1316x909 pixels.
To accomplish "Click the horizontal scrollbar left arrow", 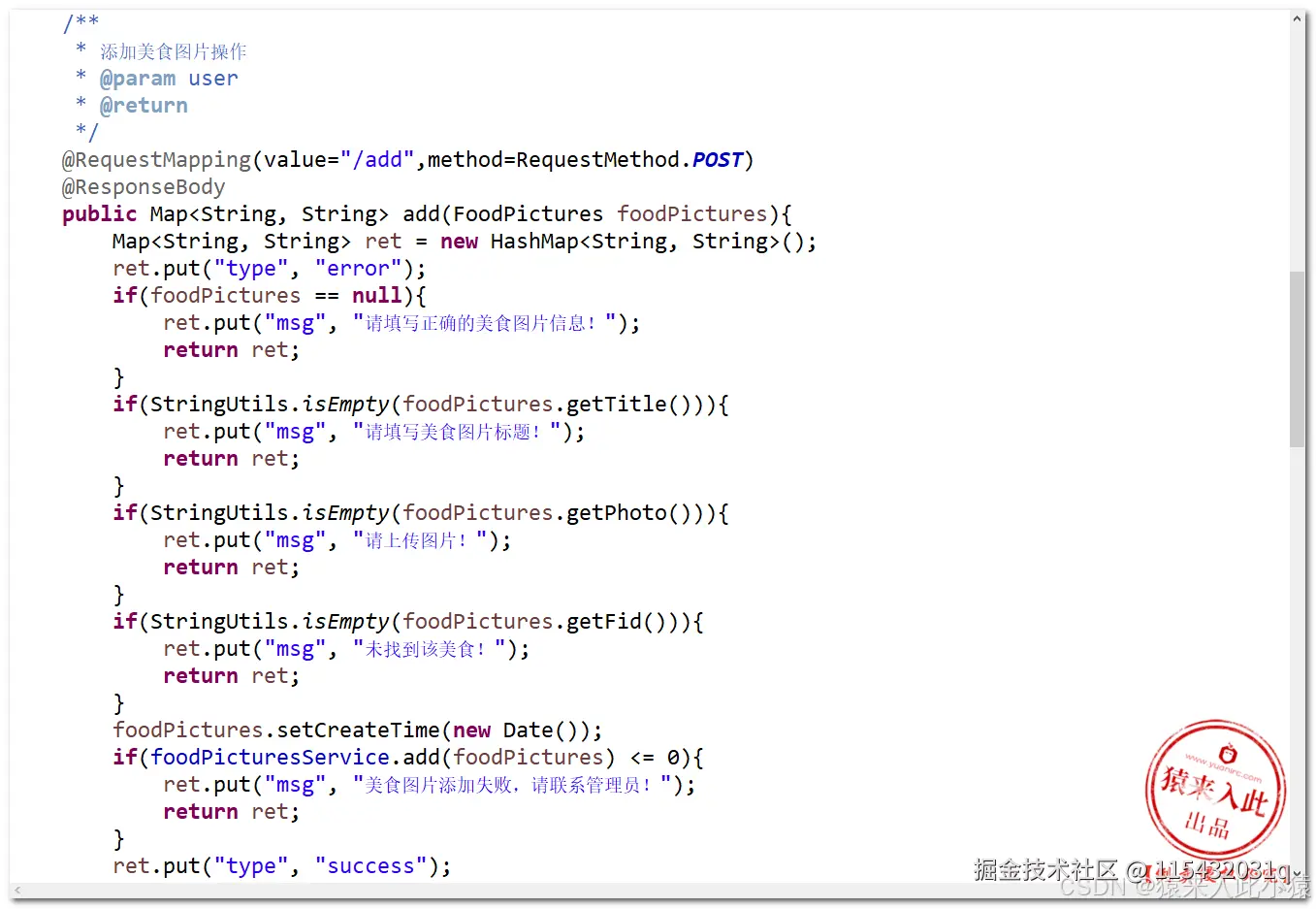I will point(16,890).
